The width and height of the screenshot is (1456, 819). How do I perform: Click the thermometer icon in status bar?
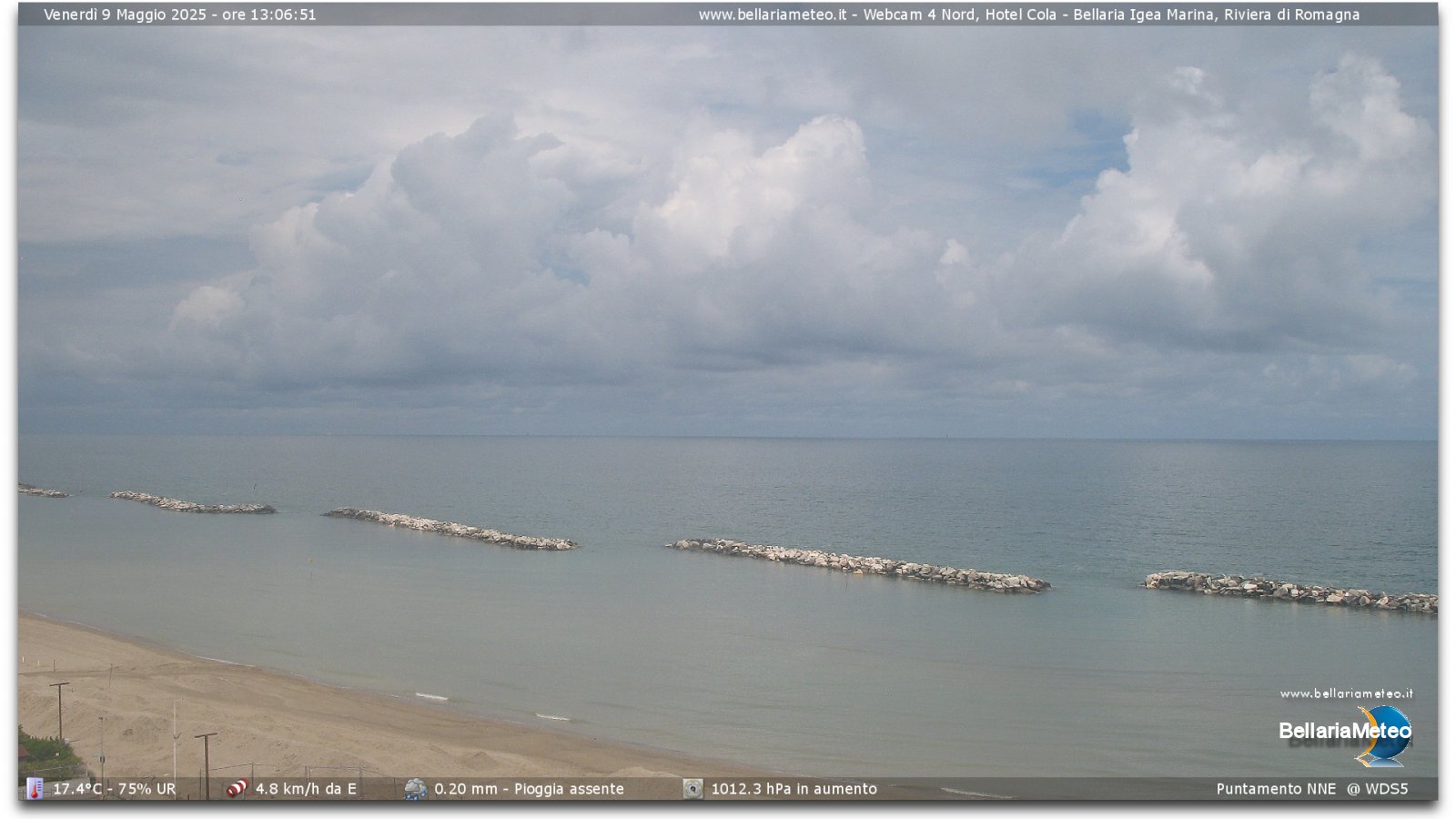coord(35,788)
